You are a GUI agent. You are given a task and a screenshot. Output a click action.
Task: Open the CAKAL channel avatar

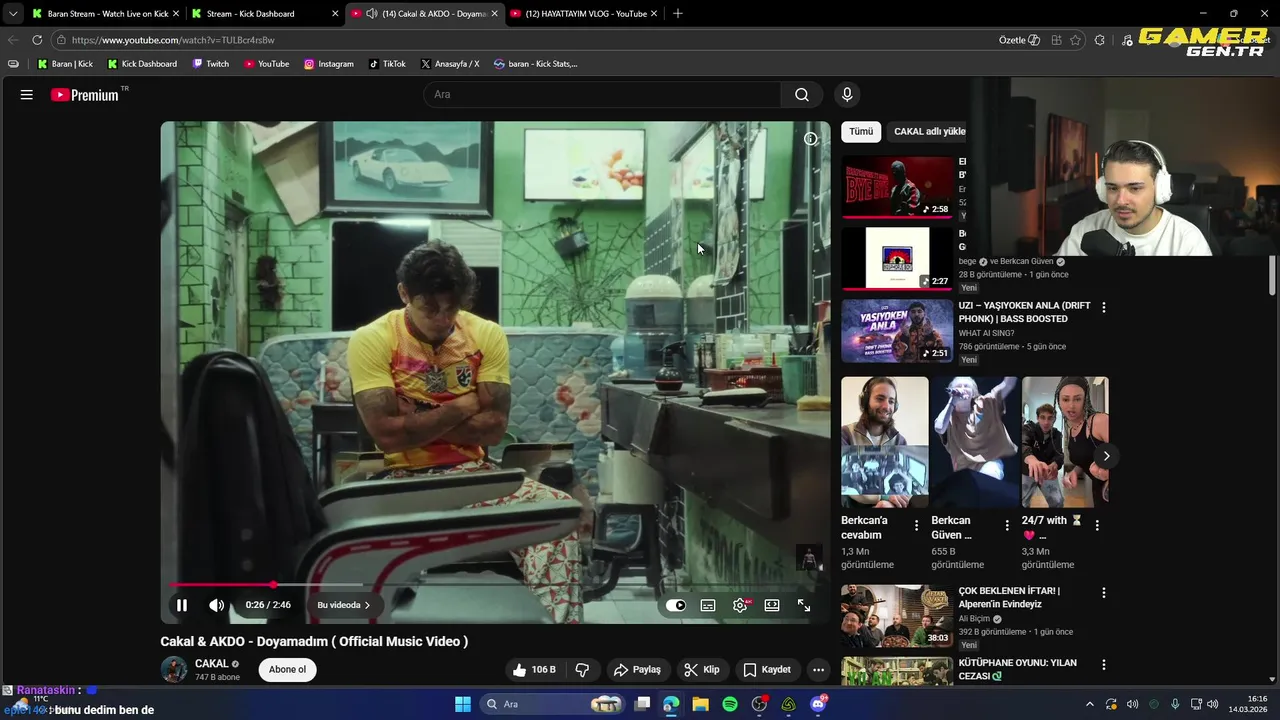174,670
